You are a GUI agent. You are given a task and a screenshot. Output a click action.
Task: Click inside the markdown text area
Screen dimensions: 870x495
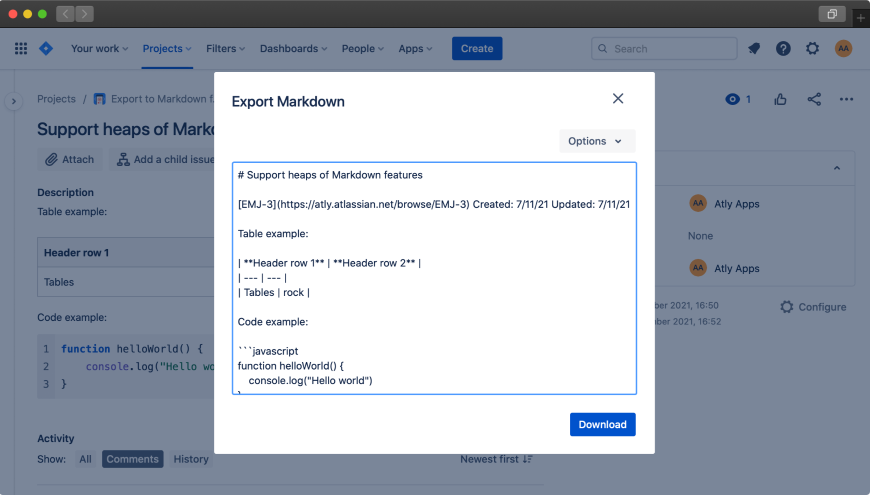pyautogui.click(x=434, y=278)
